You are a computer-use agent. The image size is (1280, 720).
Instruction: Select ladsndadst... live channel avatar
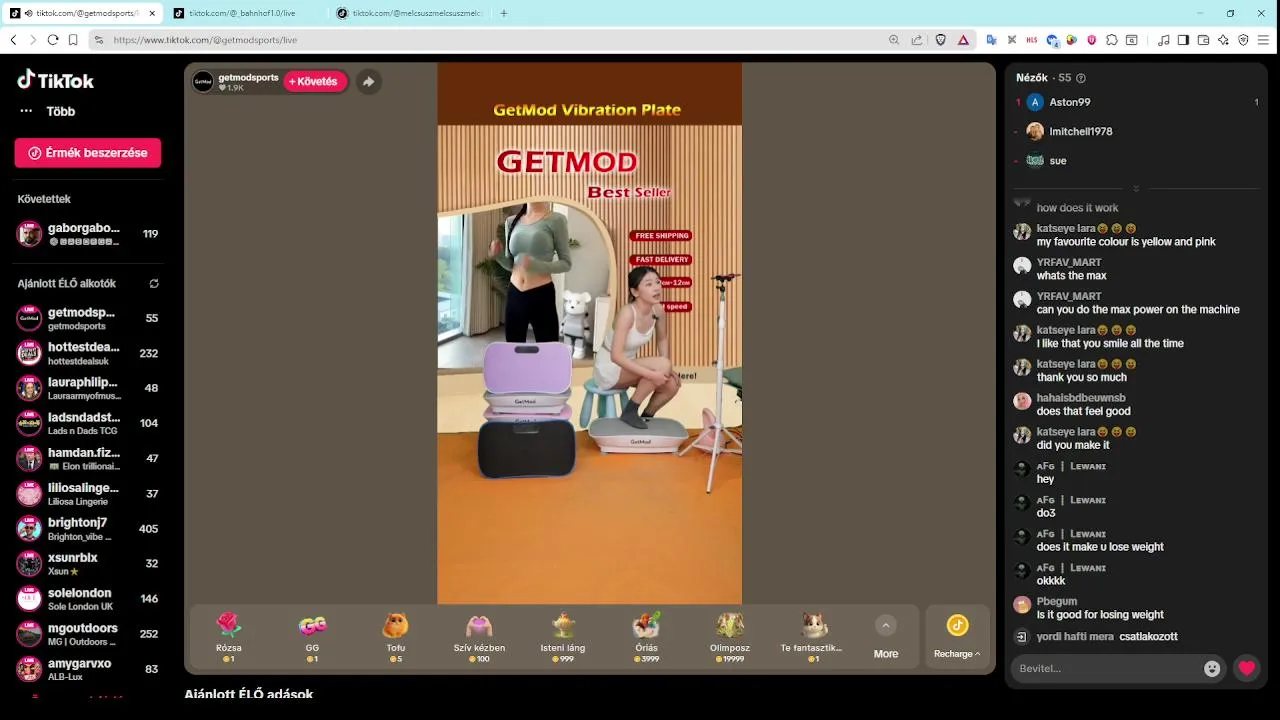click(x=29, y=423)
